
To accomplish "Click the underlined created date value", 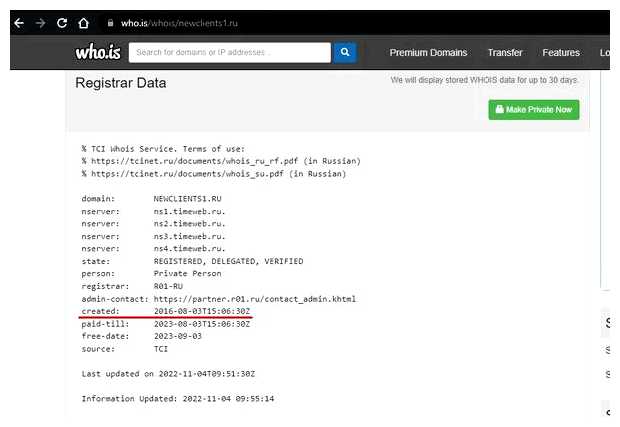I will 203,311.
